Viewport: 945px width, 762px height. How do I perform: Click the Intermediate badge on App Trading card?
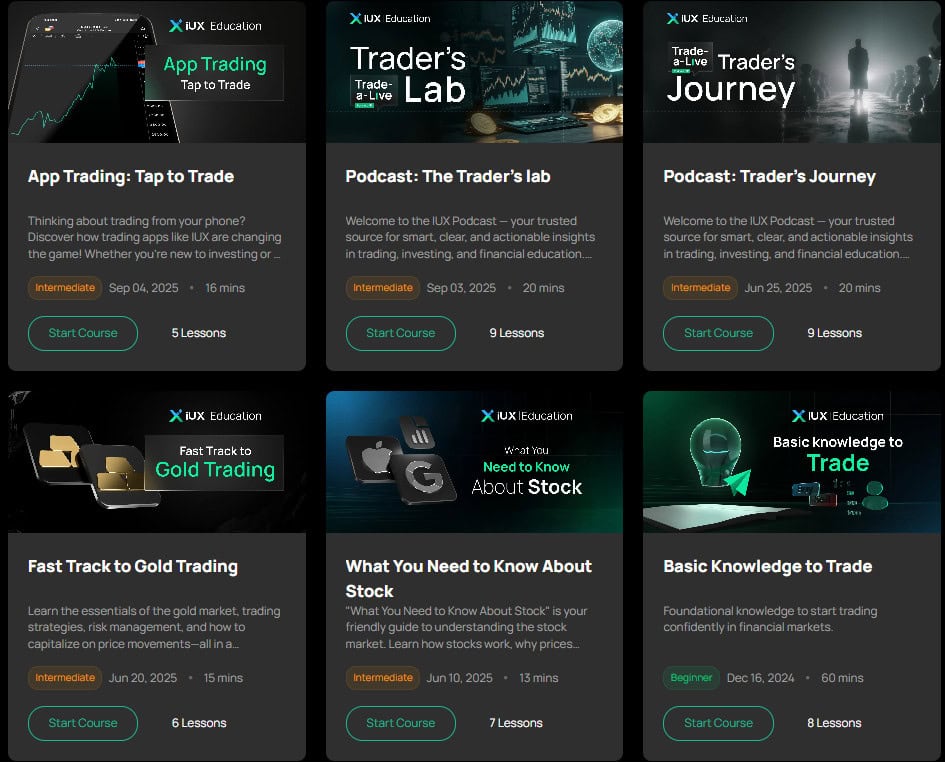(65, 288)
